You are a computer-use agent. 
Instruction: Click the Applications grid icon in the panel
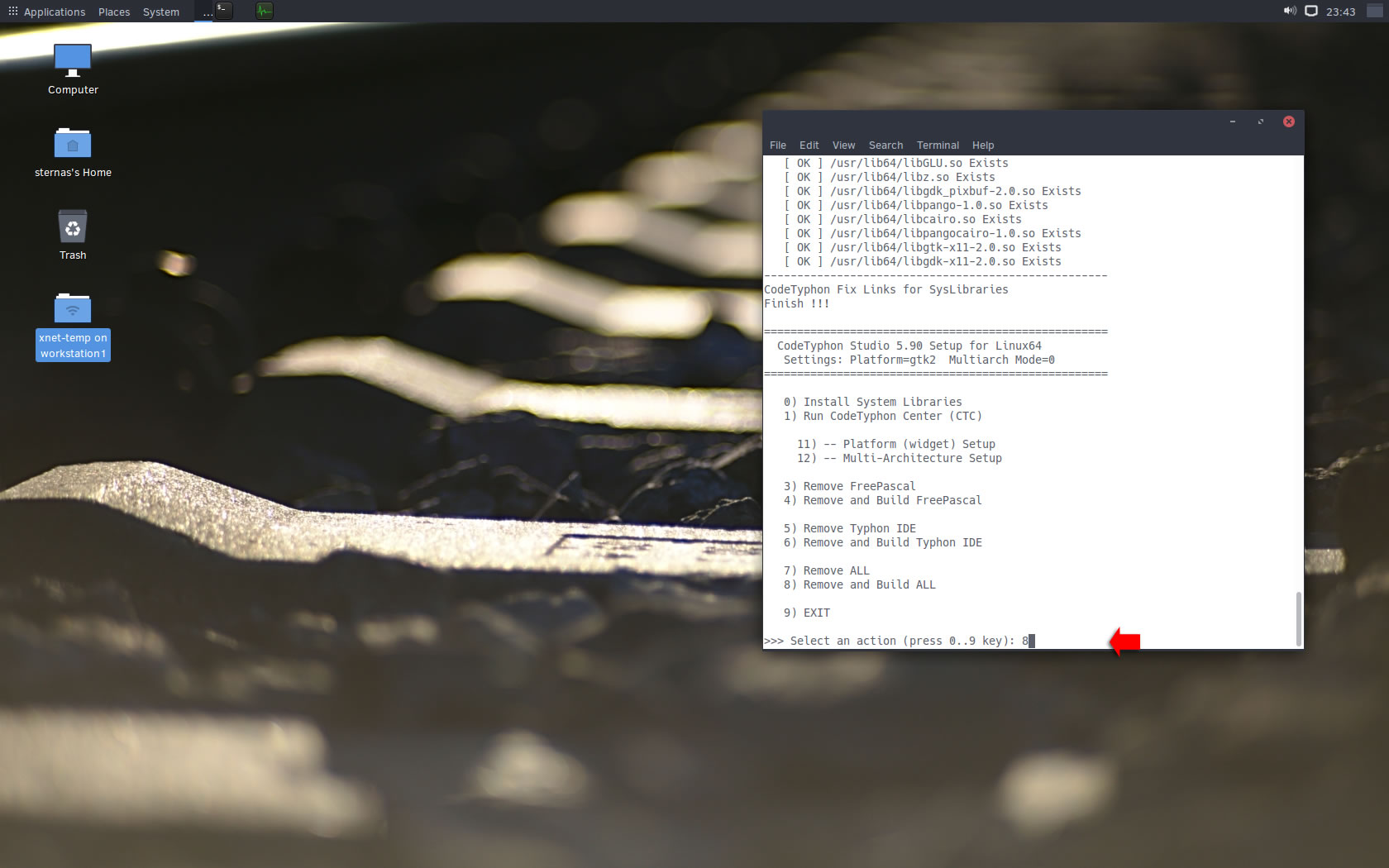pos(12,12)
